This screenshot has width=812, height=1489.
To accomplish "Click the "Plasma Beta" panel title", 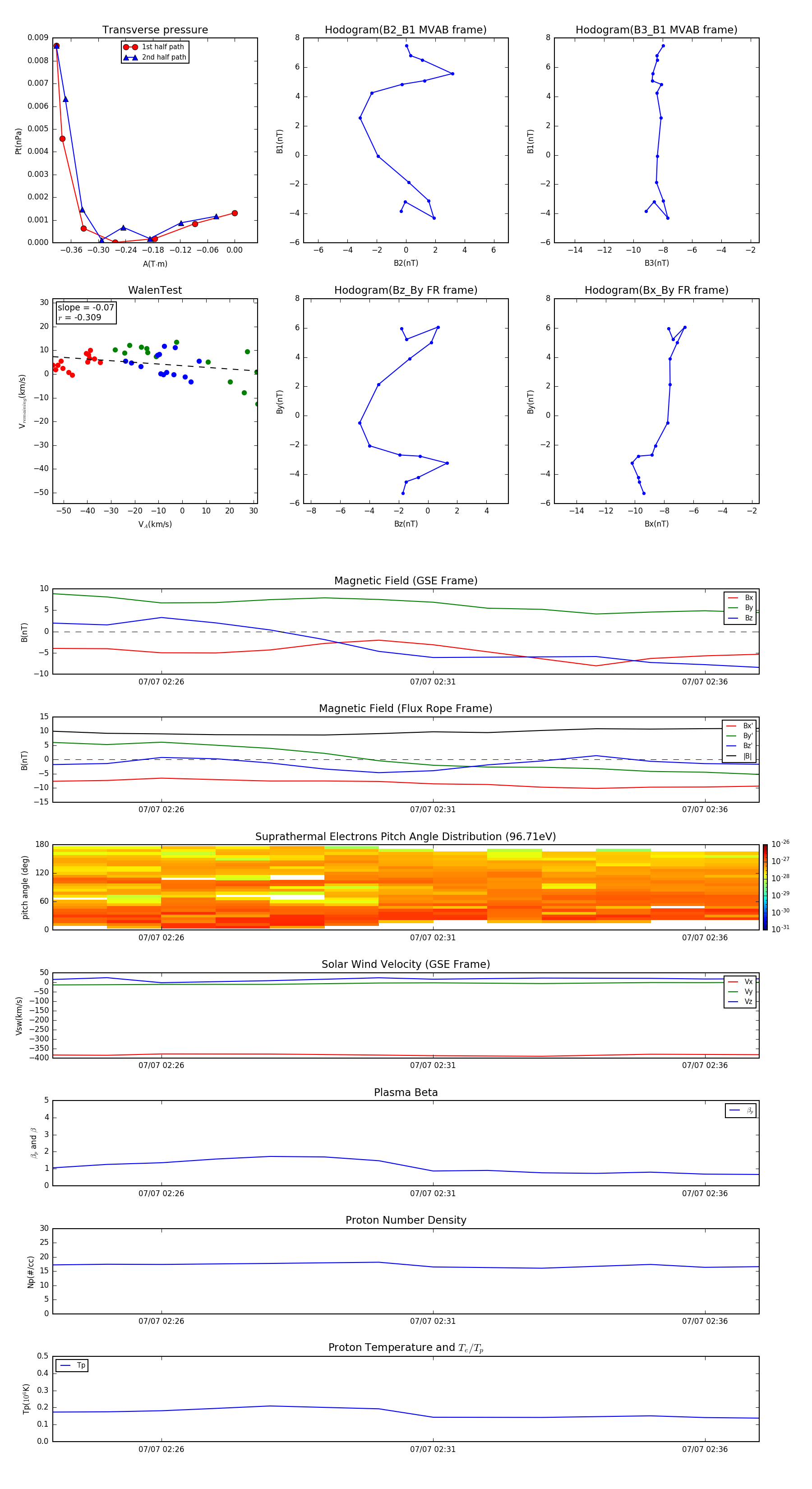I will tap(406, 1092).
